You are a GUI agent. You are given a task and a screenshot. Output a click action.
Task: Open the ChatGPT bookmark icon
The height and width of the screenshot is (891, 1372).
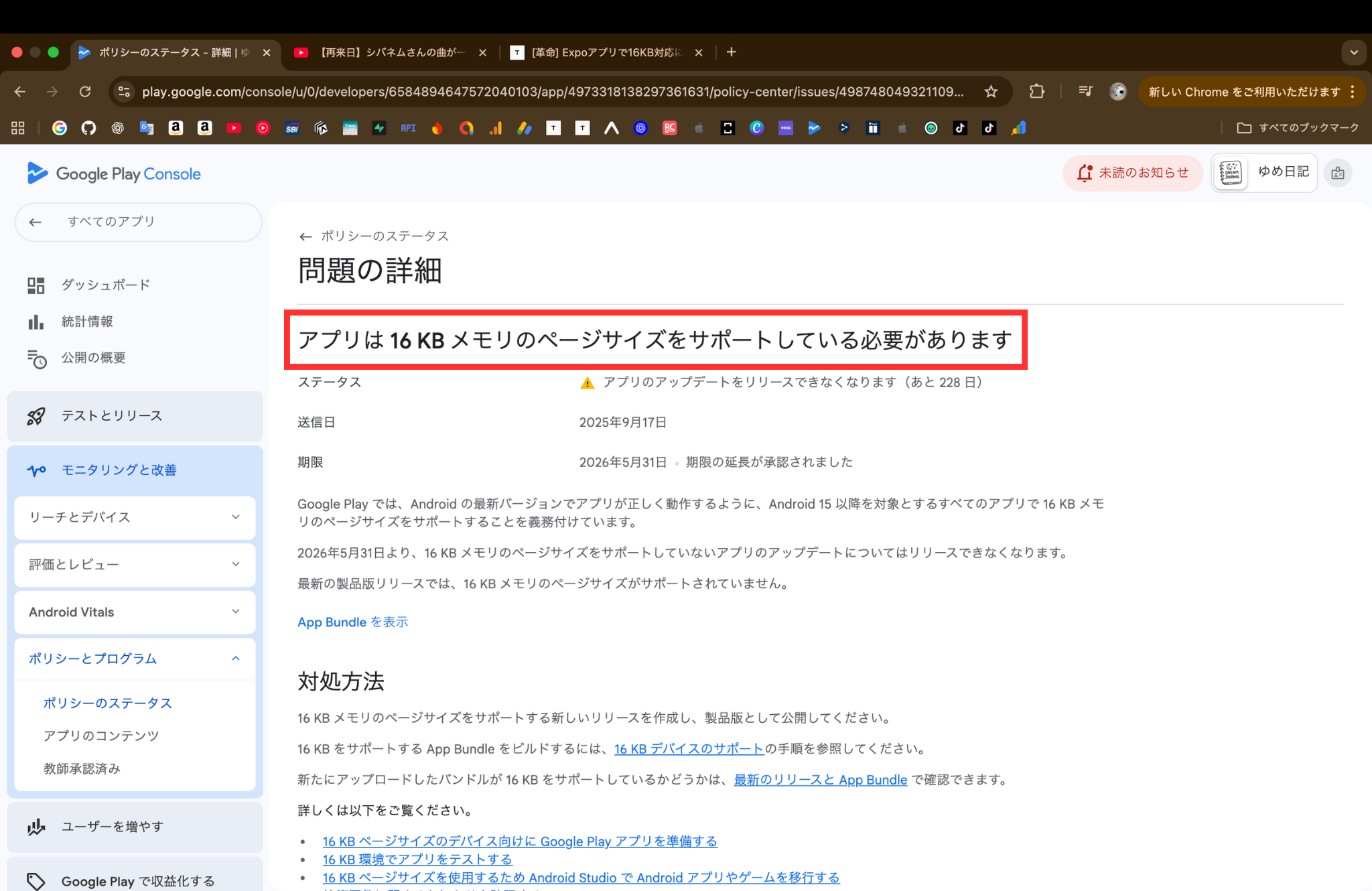(x=118, y=128)
